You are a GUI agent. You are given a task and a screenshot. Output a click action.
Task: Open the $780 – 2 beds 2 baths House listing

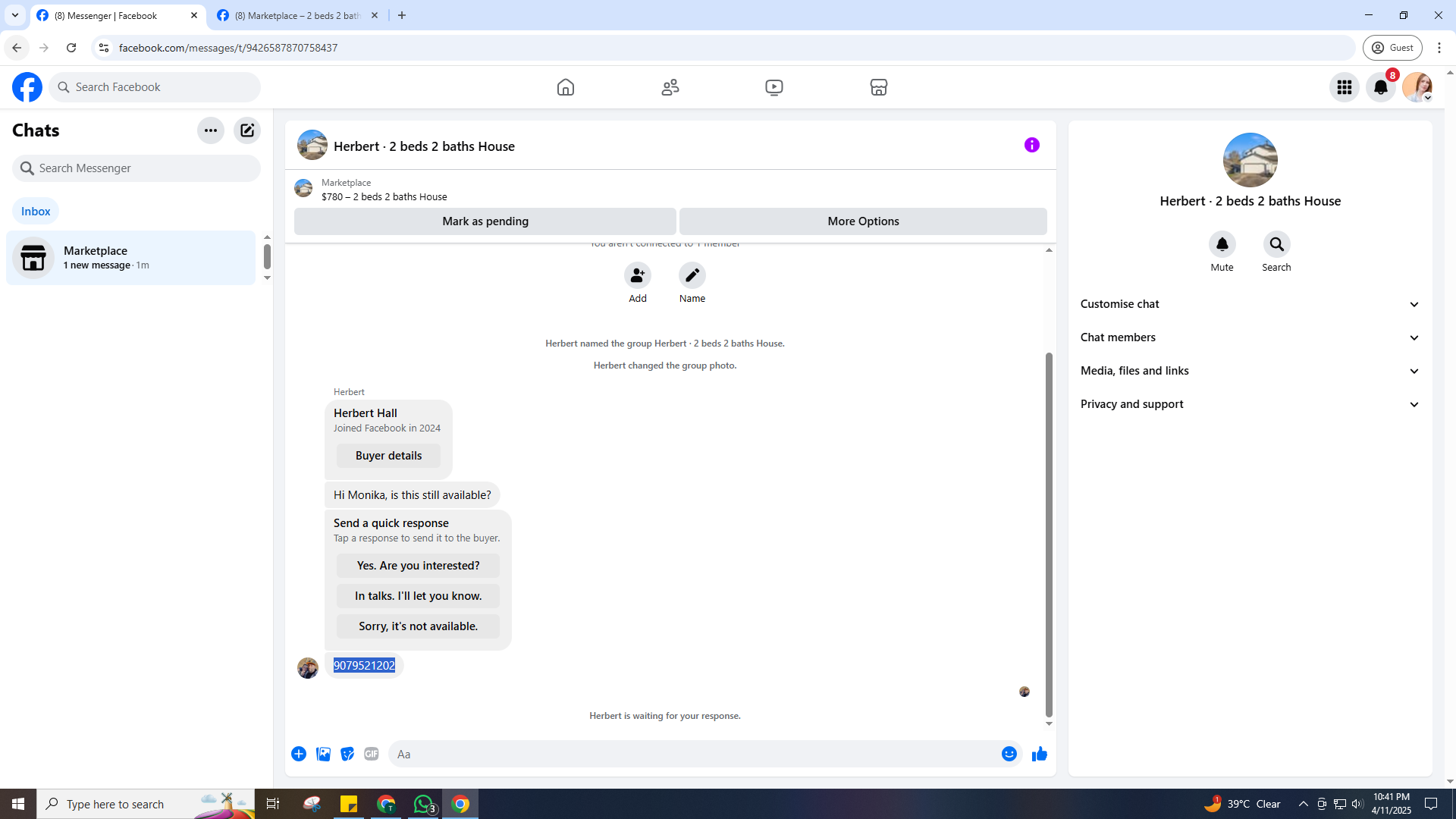click(x=384, y=196)
